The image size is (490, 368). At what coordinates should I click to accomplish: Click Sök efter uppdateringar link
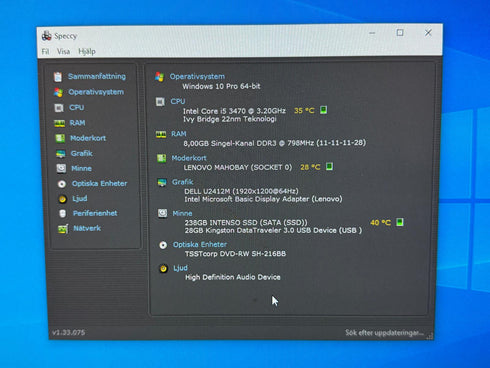[x=384, y=333]
